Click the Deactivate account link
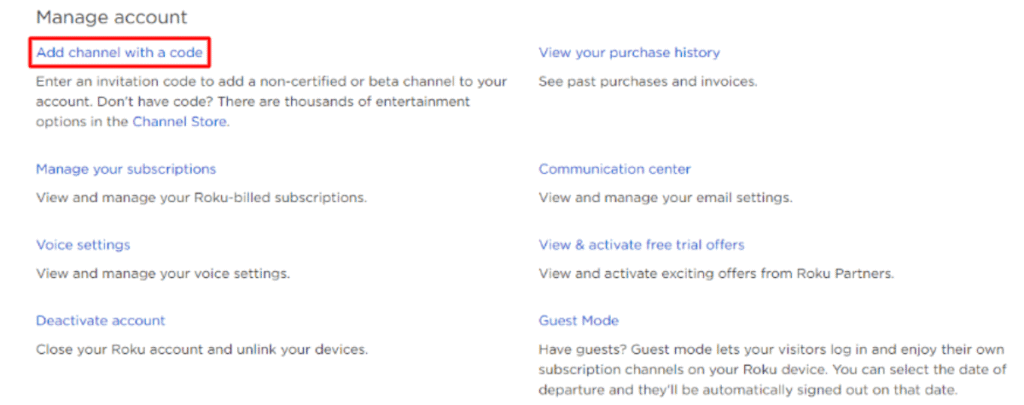This screenshot has height=405, width=1024. [x=101, y=321]
